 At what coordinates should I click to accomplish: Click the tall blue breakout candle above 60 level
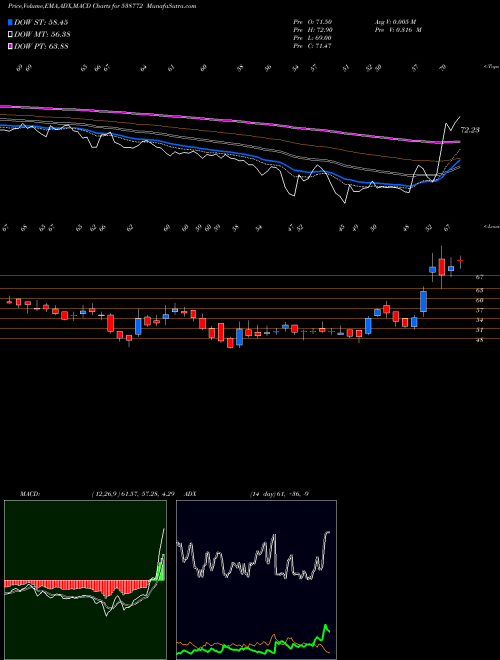(423, 301)
